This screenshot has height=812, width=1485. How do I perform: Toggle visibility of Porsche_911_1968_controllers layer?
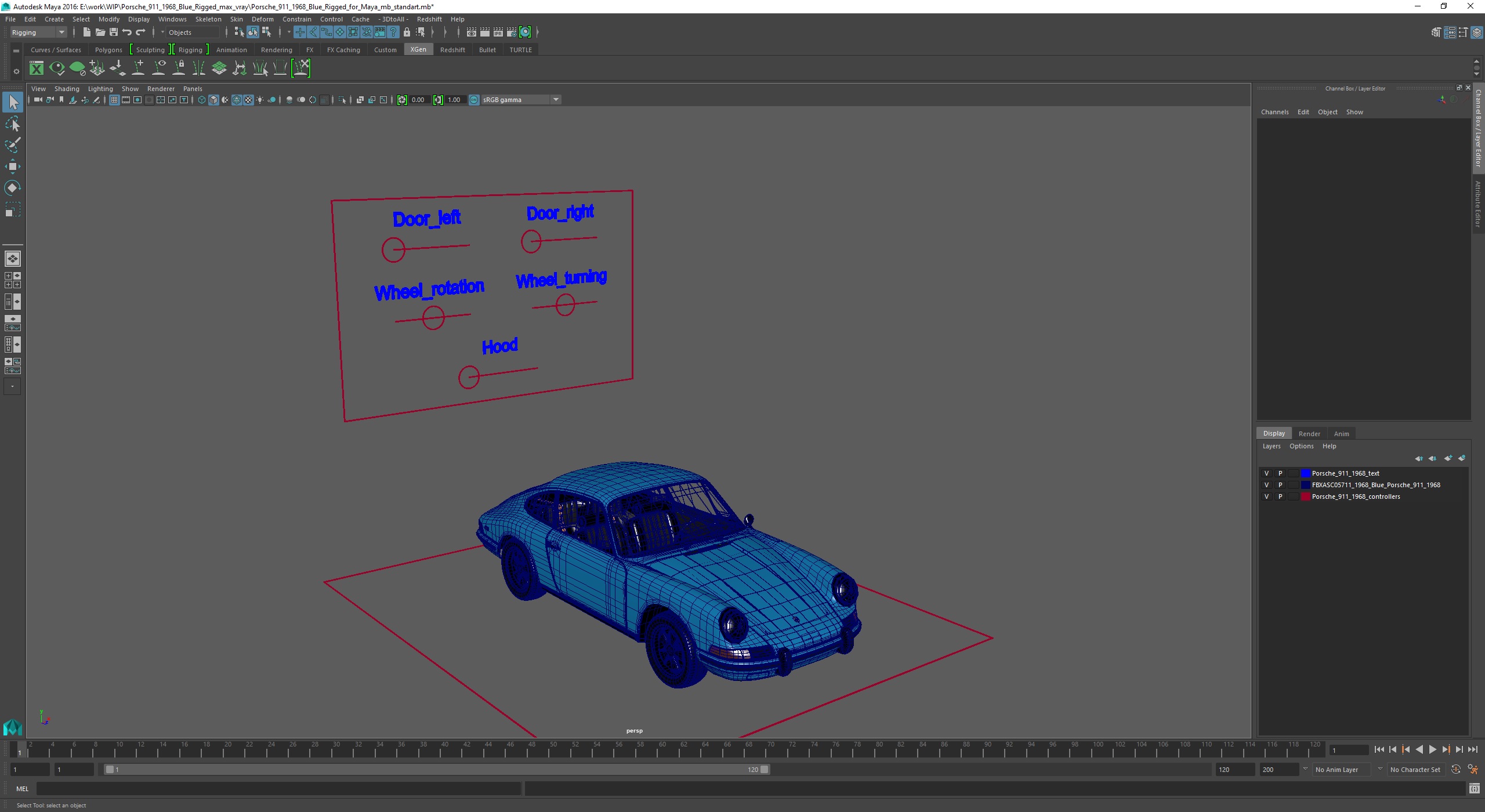click(x=1266, y=496)
